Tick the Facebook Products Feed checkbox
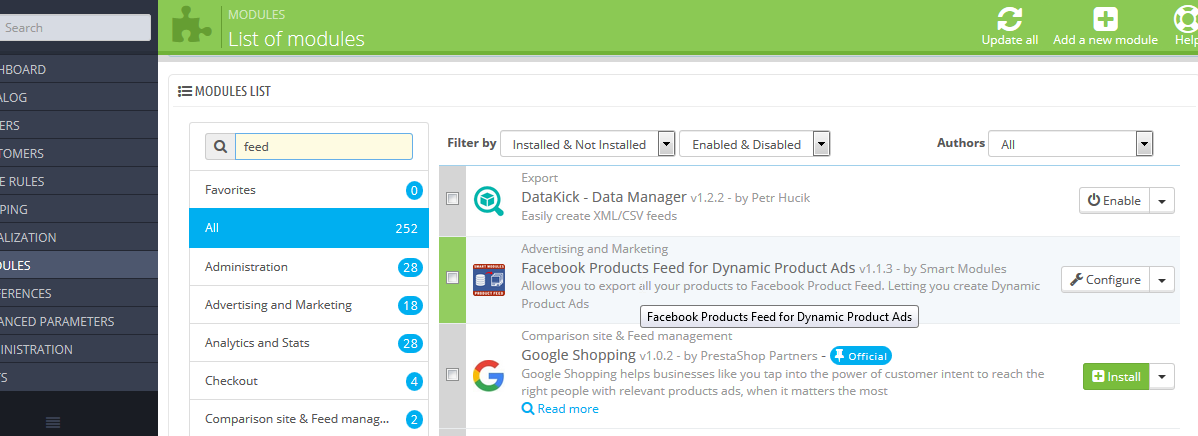Viewport: 1198px width, 436px height. (452, 277)
